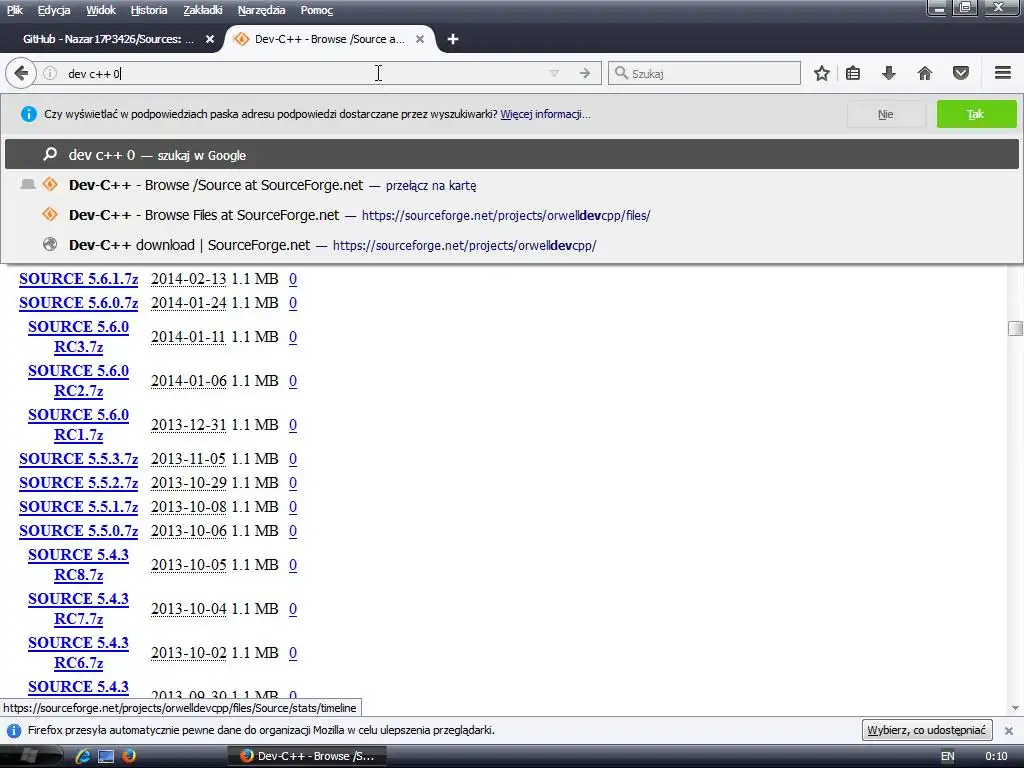Open the SOURCE 5.5.0.7z link
The width and height of the screenshot is (1024, 768).
click(78, 531)
